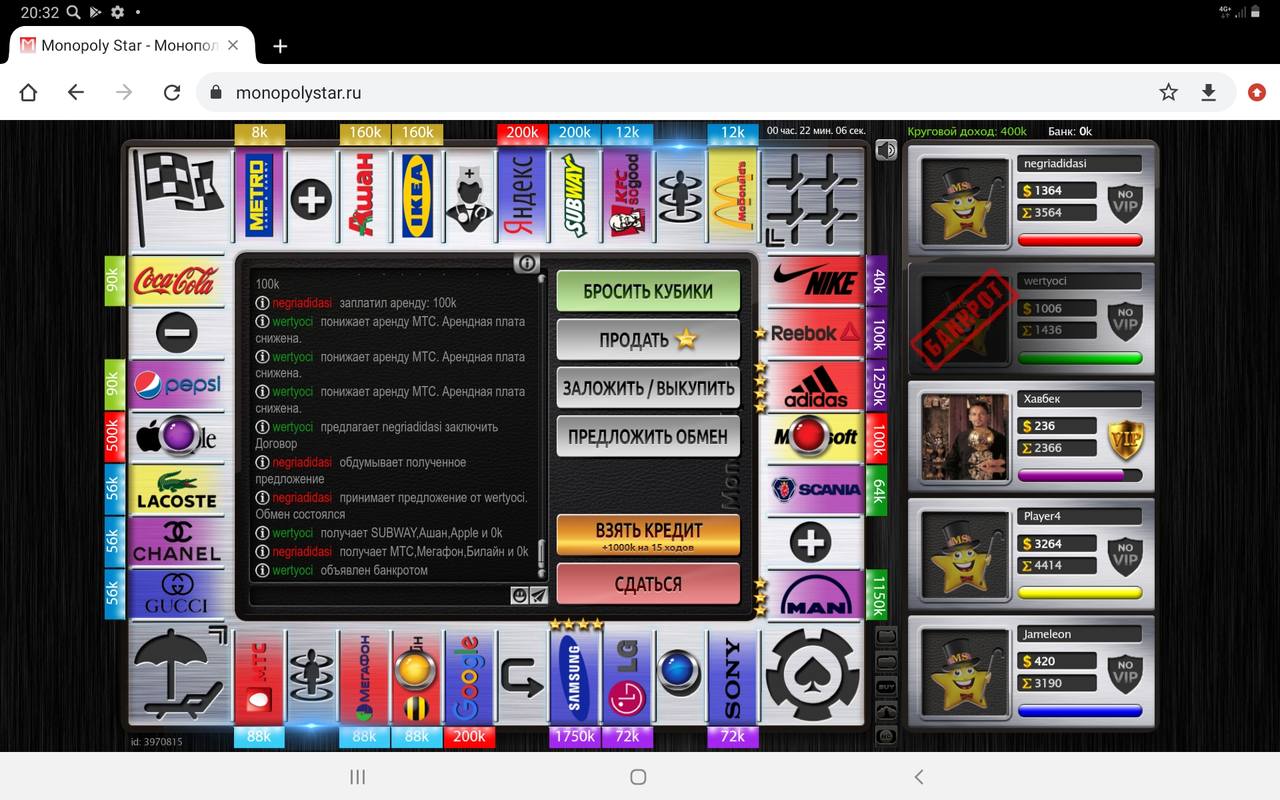Click the BUY side panel button

point(886,686)
